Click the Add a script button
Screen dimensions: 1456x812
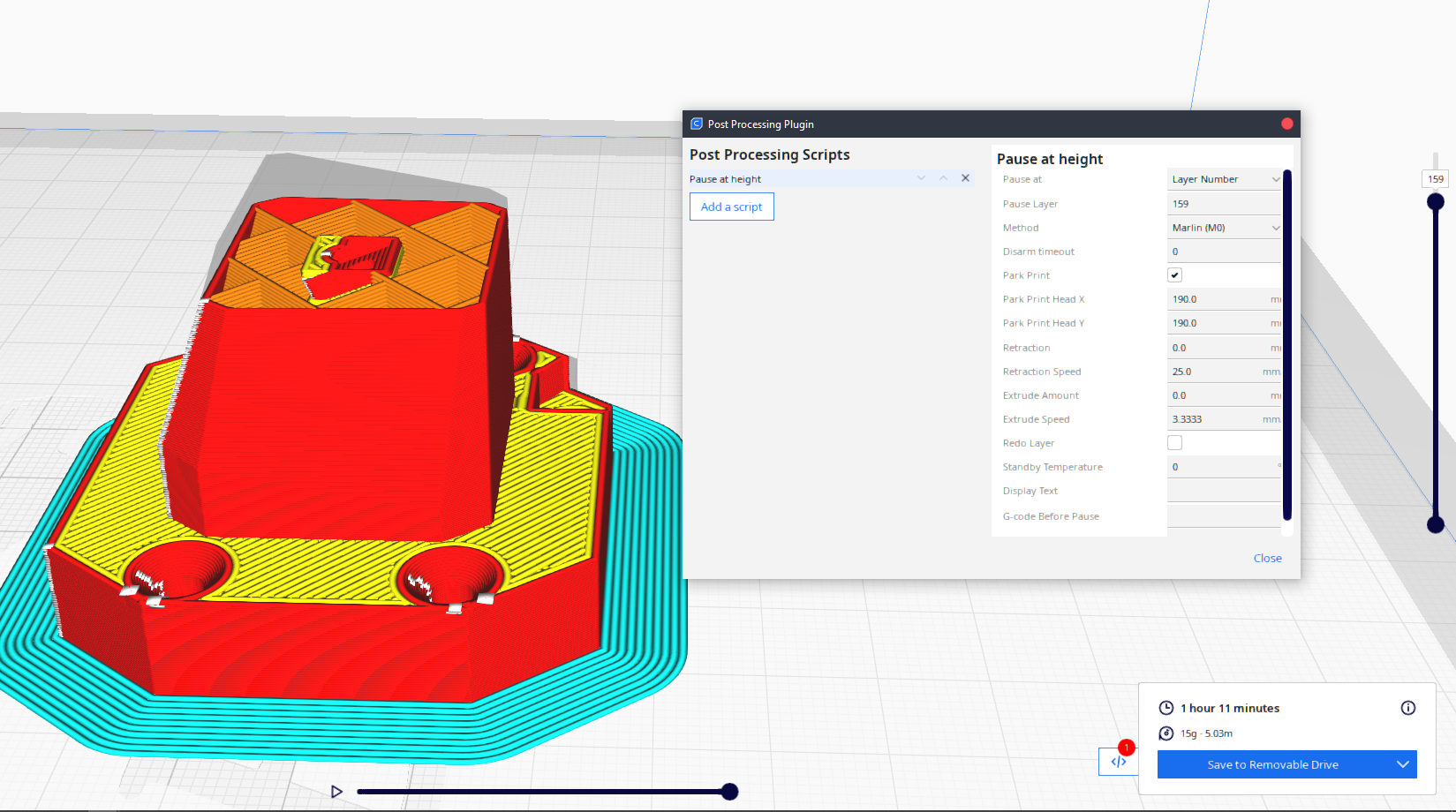point(731,207)
